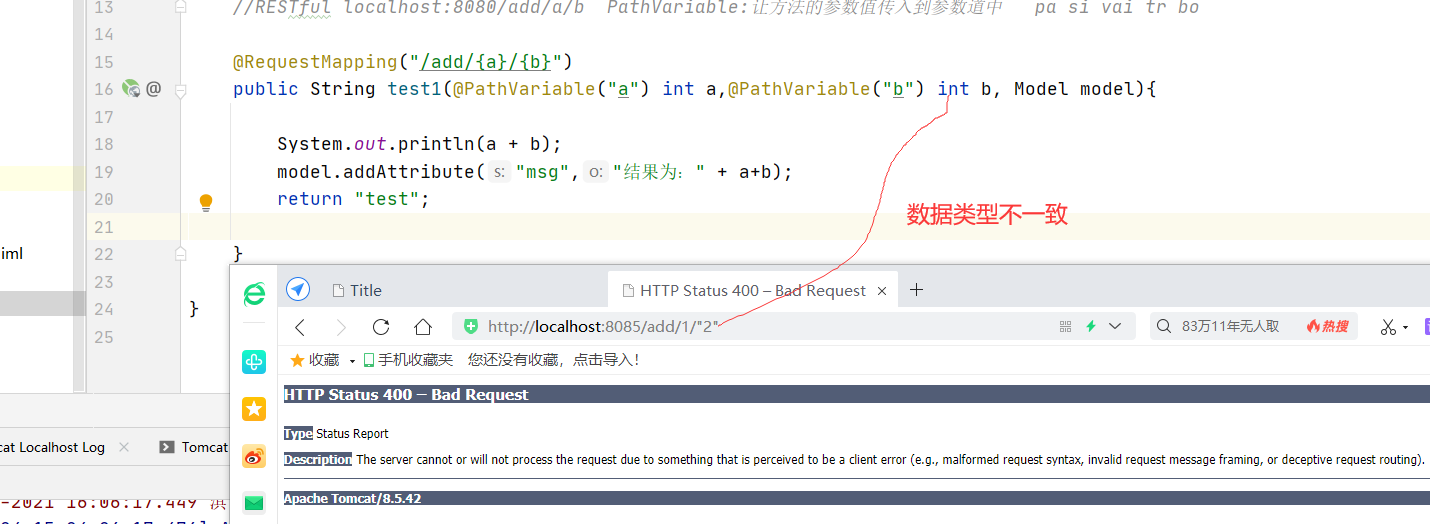Open the teal plus sidebar icon
This screenshot has width=1430, height=524.
(254, 362)
